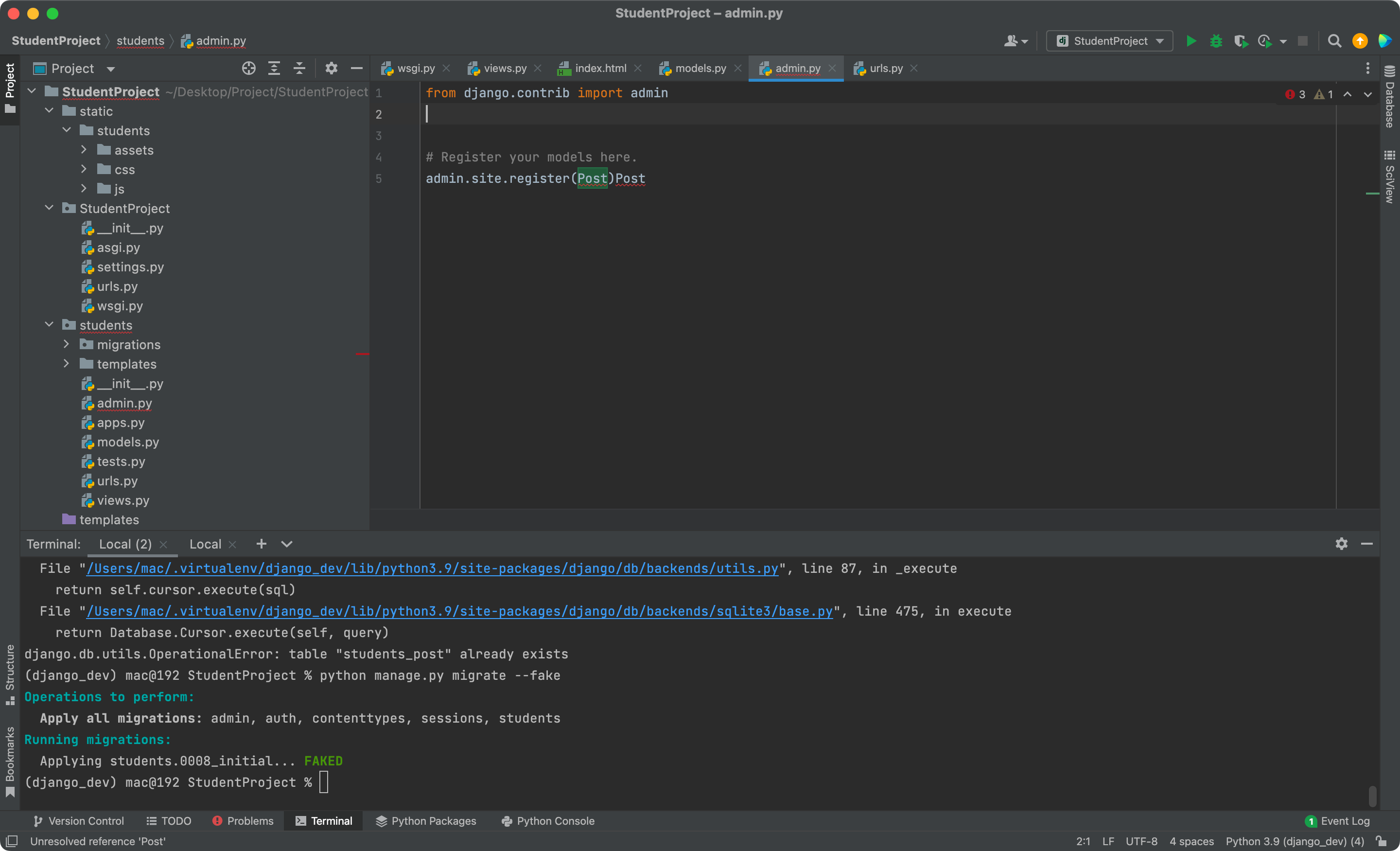The width and height of the screenshot is (1400, 851).
Task: Click the Debug bug icon
Action: 1215,41
